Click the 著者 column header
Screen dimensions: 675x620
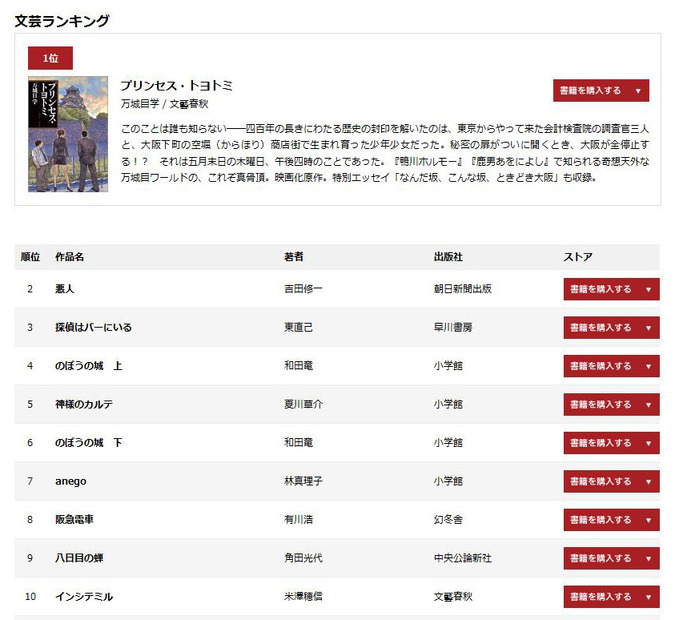pyautogui.click(x=294, y=257)
